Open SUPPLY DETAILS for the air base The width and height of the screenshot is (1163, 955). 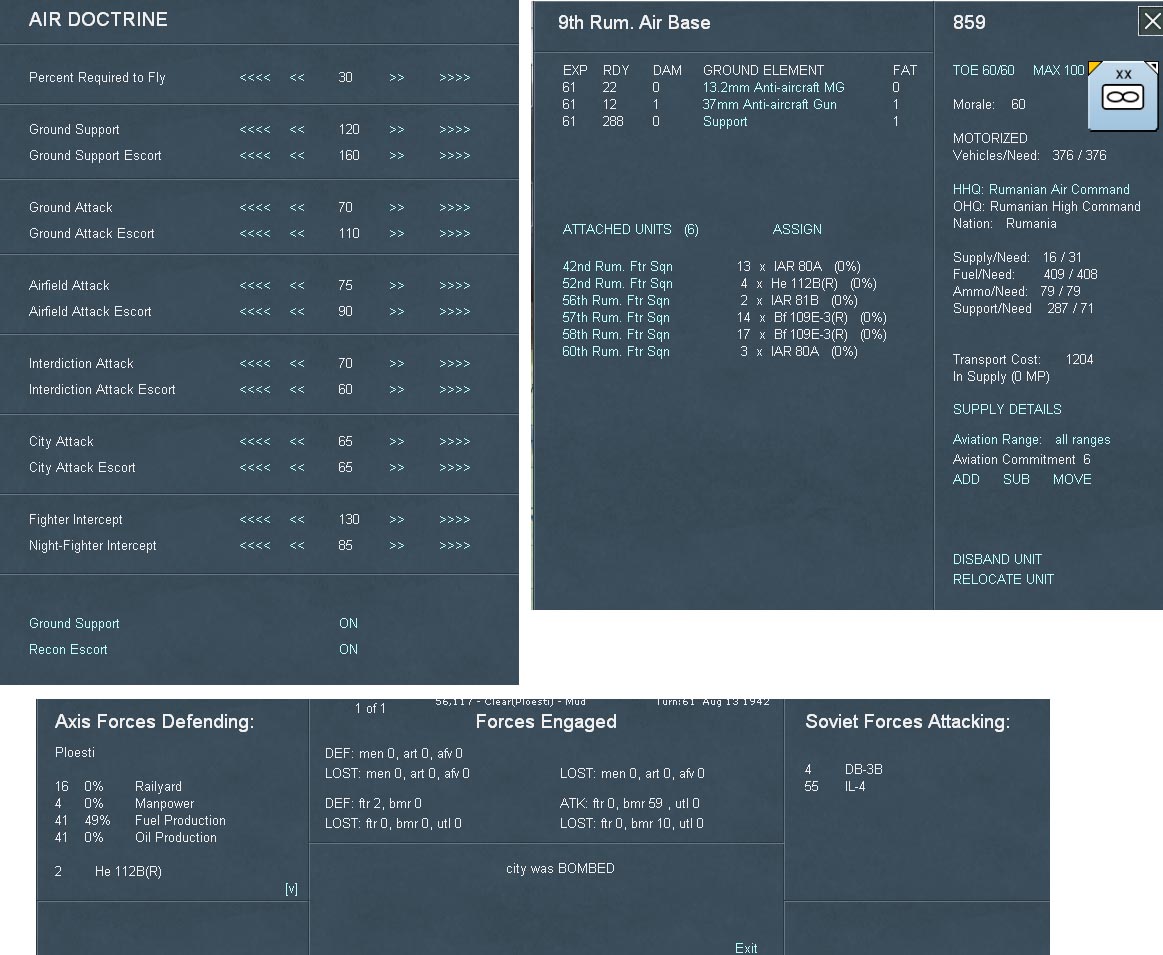point(1007,409)
